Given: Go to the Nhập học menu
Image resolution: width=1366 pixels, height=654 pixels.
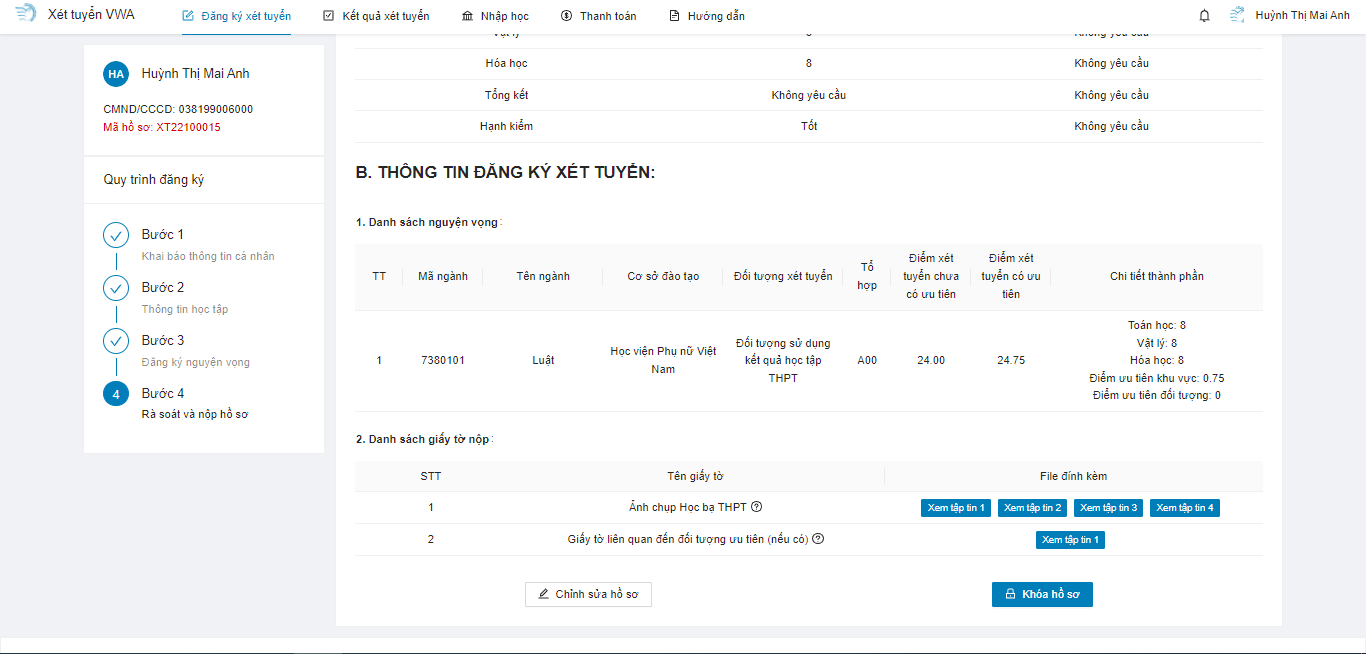Looking at the screenshot, I should pos(496,16).
